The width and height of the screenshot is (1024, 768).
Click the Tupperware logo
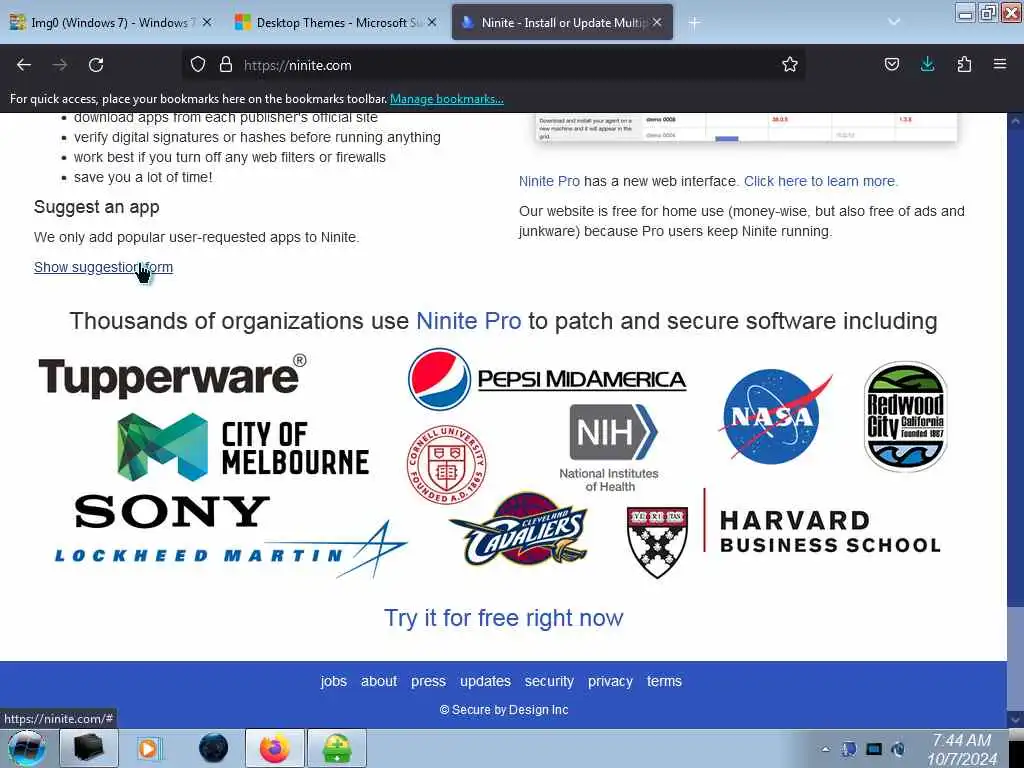172,377
